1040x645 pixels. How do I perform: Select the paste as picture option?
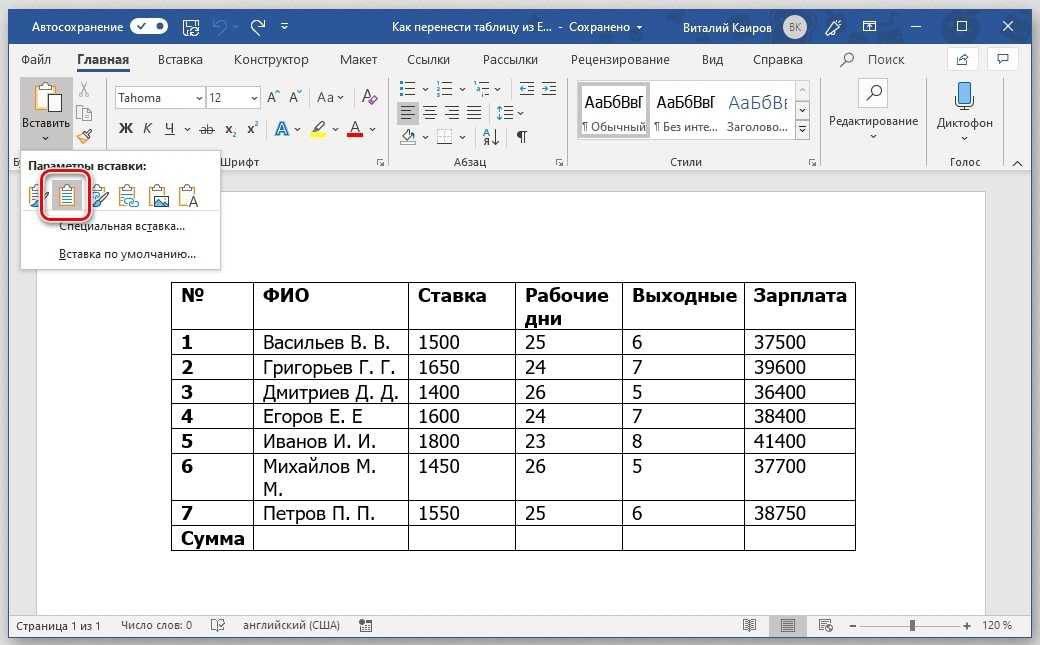click(x=158, y=196)
